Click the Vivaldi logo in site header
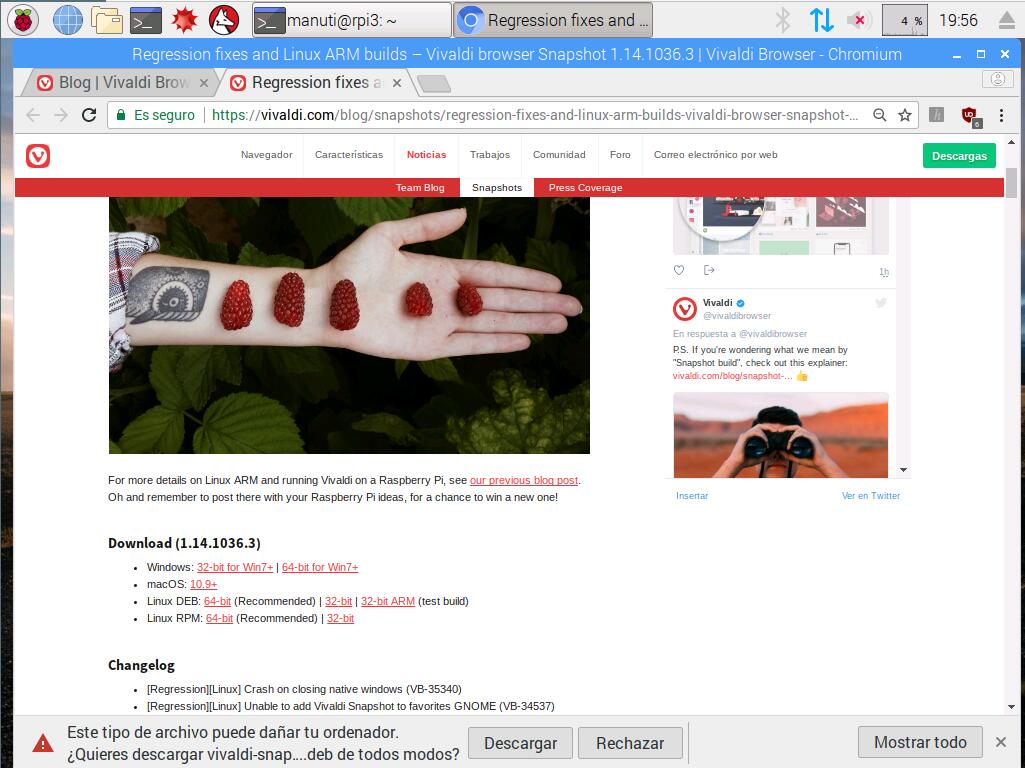Screen dimensions: 1025x768 click(x=38, y=156)
